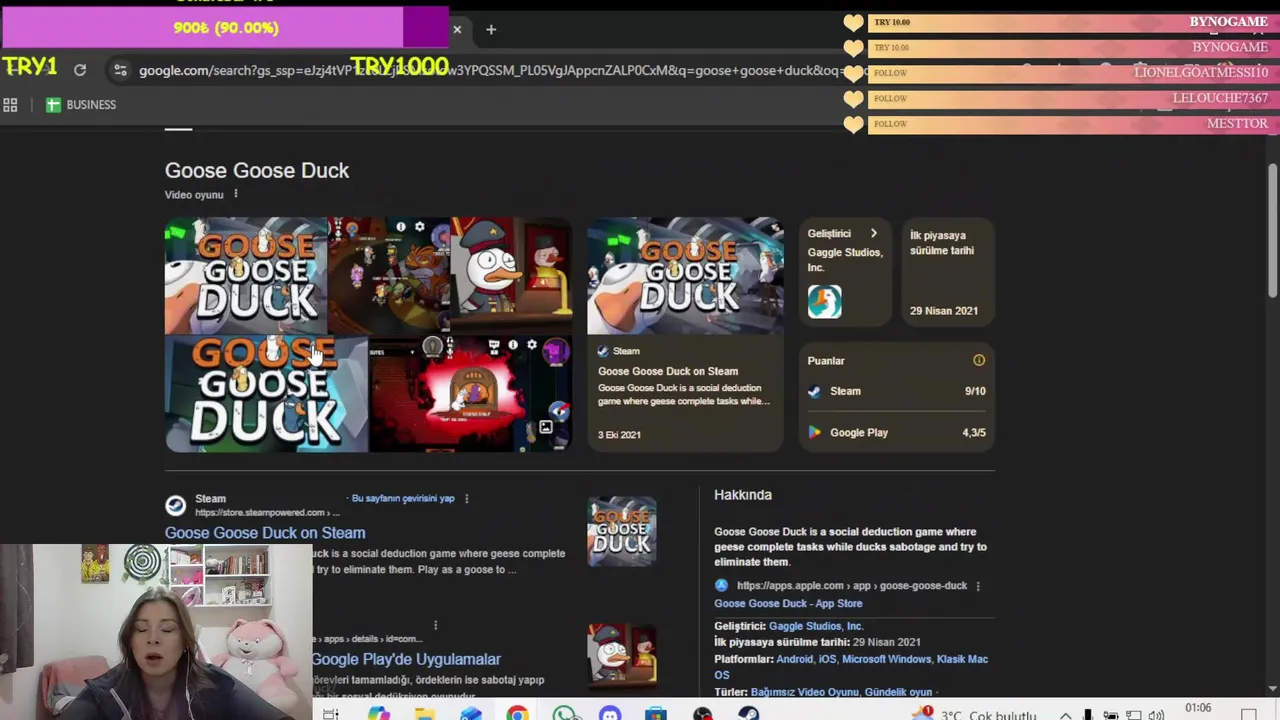Screen dimensions: 1280x720
Task: Open File Explorer from the taskbar
Action: tap(425, 714)
